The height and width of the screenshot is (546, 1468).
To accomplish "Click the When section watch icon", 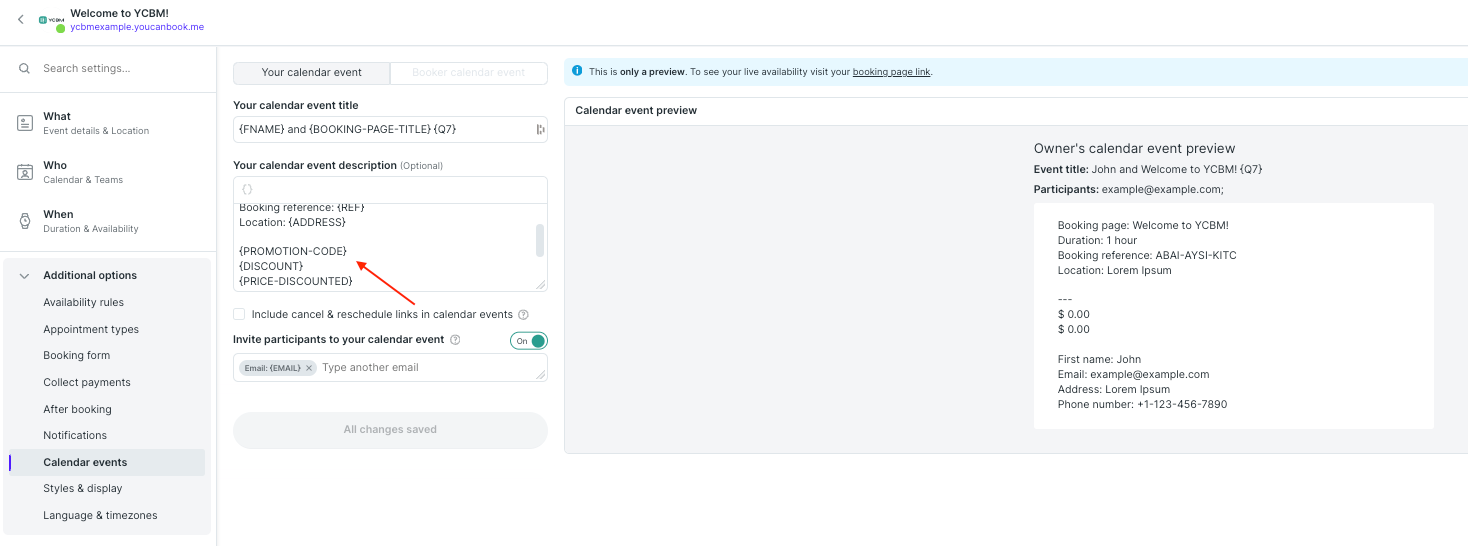I will click(25, 221).
